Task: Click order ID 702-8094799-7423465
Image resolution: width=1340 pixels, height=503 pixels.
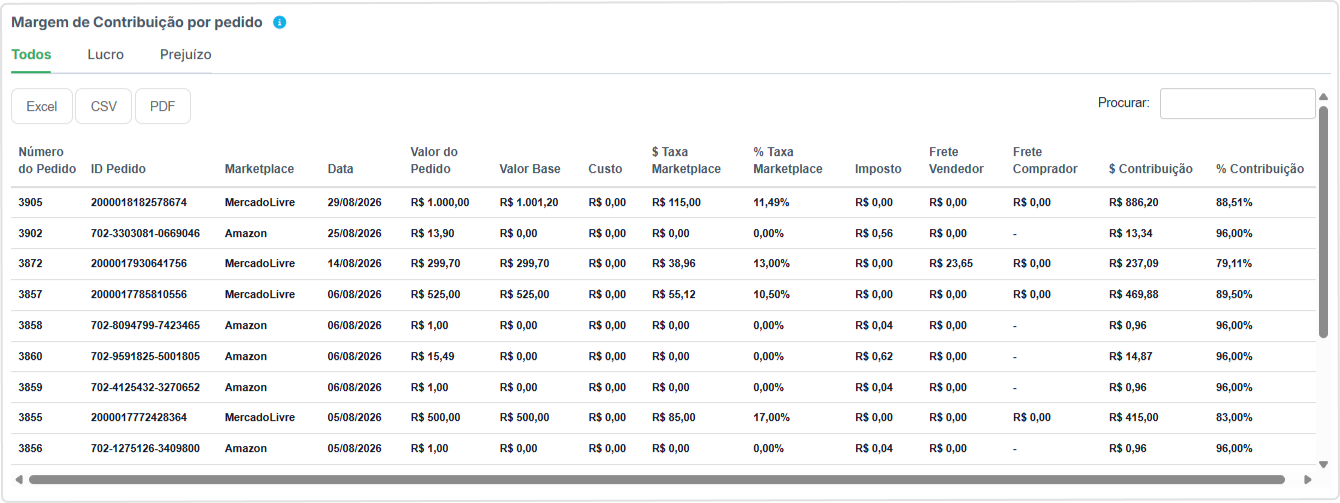Action: coord(146,325)
